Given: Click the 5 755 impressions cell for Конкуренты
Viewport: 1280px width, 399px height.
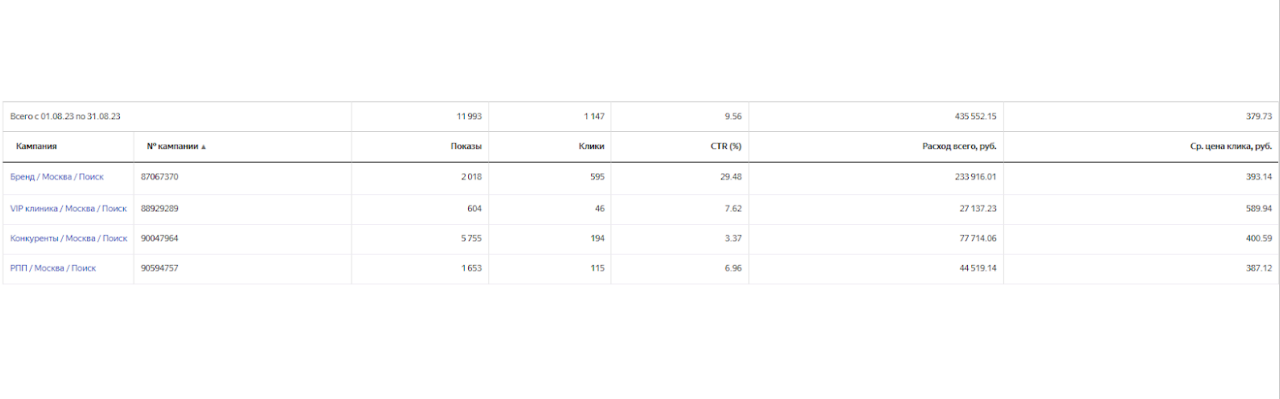Looking at the screenshot, I should coord(472,238).
